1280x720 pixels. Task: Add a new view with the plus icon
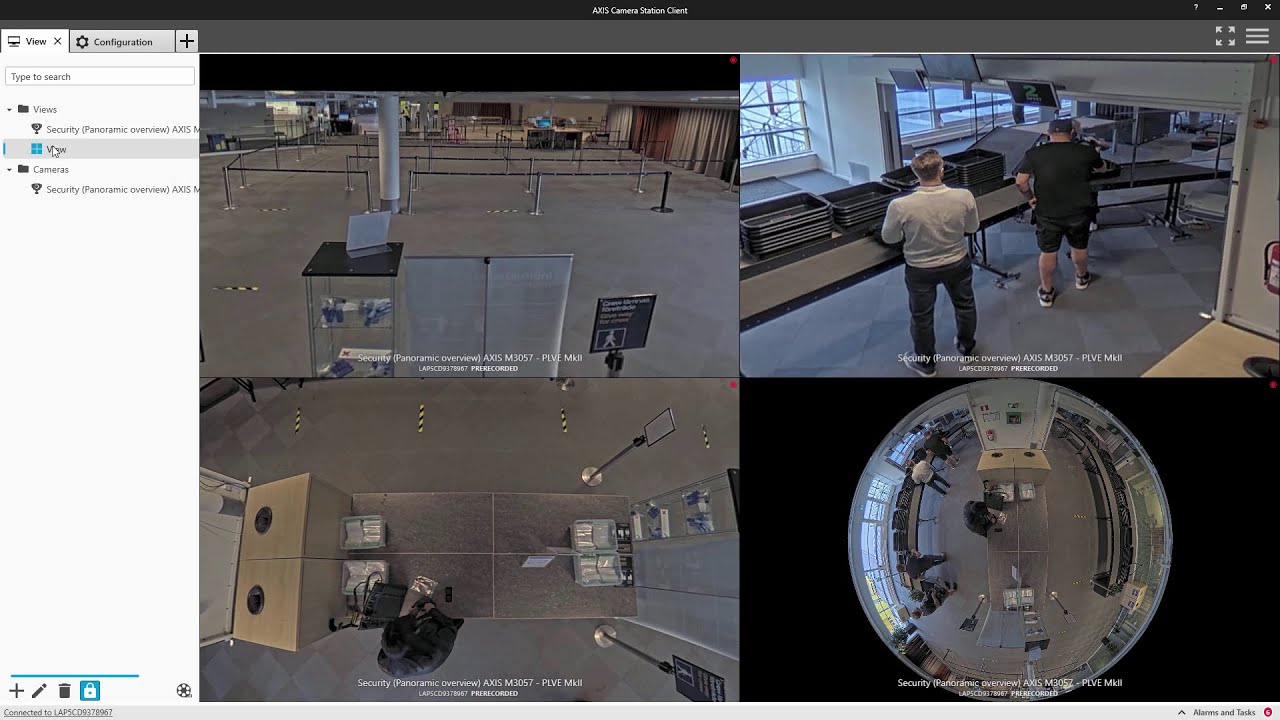[x=16, y=691]
